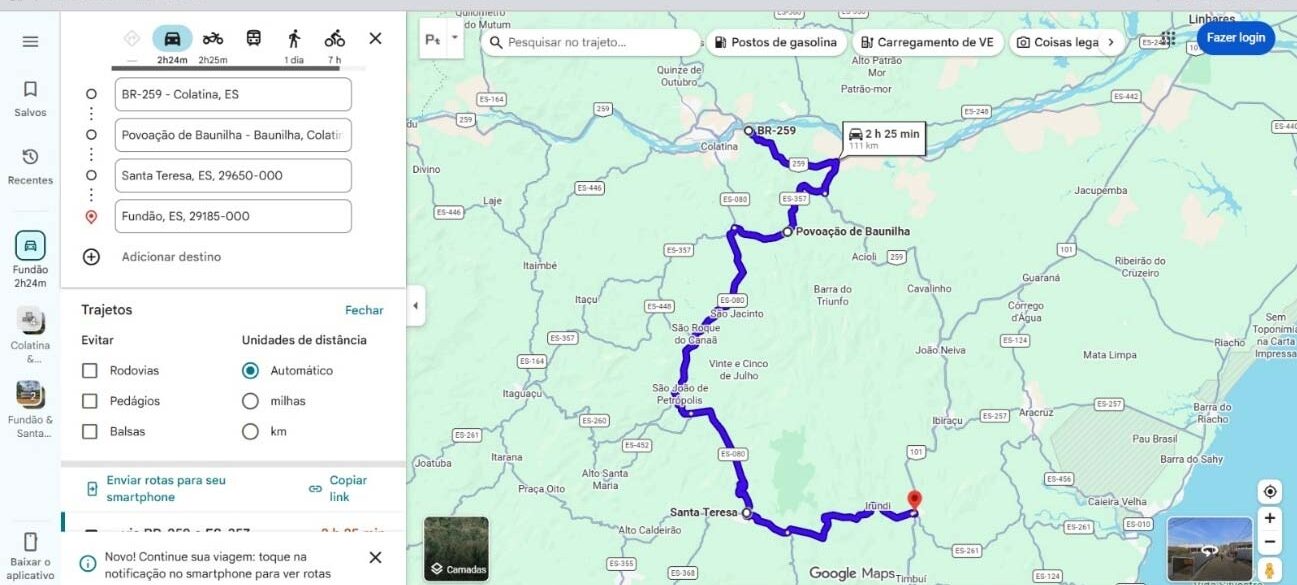Click the BR-259 start waypoint marker
The image size is (1297, 585).
748,131
